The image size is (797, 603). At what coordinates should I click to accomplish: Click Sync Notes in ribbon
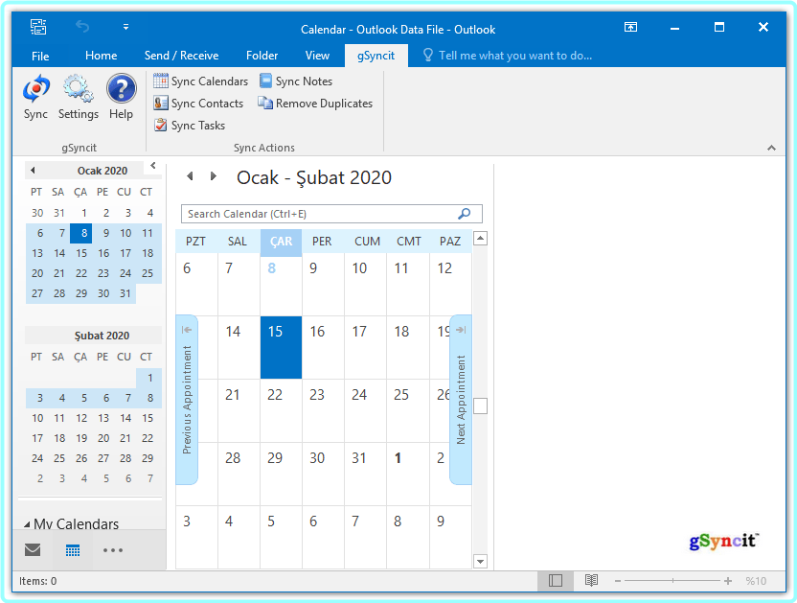tap(296, 82)
